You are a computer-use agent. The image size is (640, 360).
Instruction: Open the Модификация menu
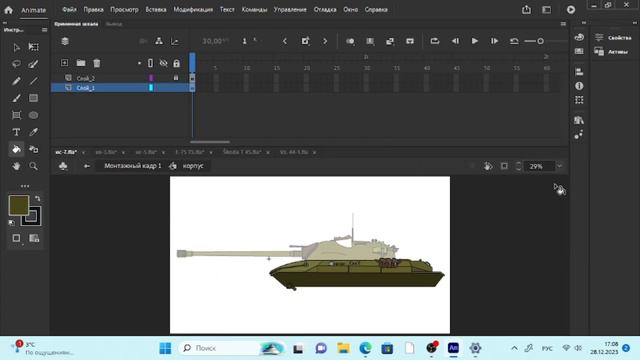point(193,9)
